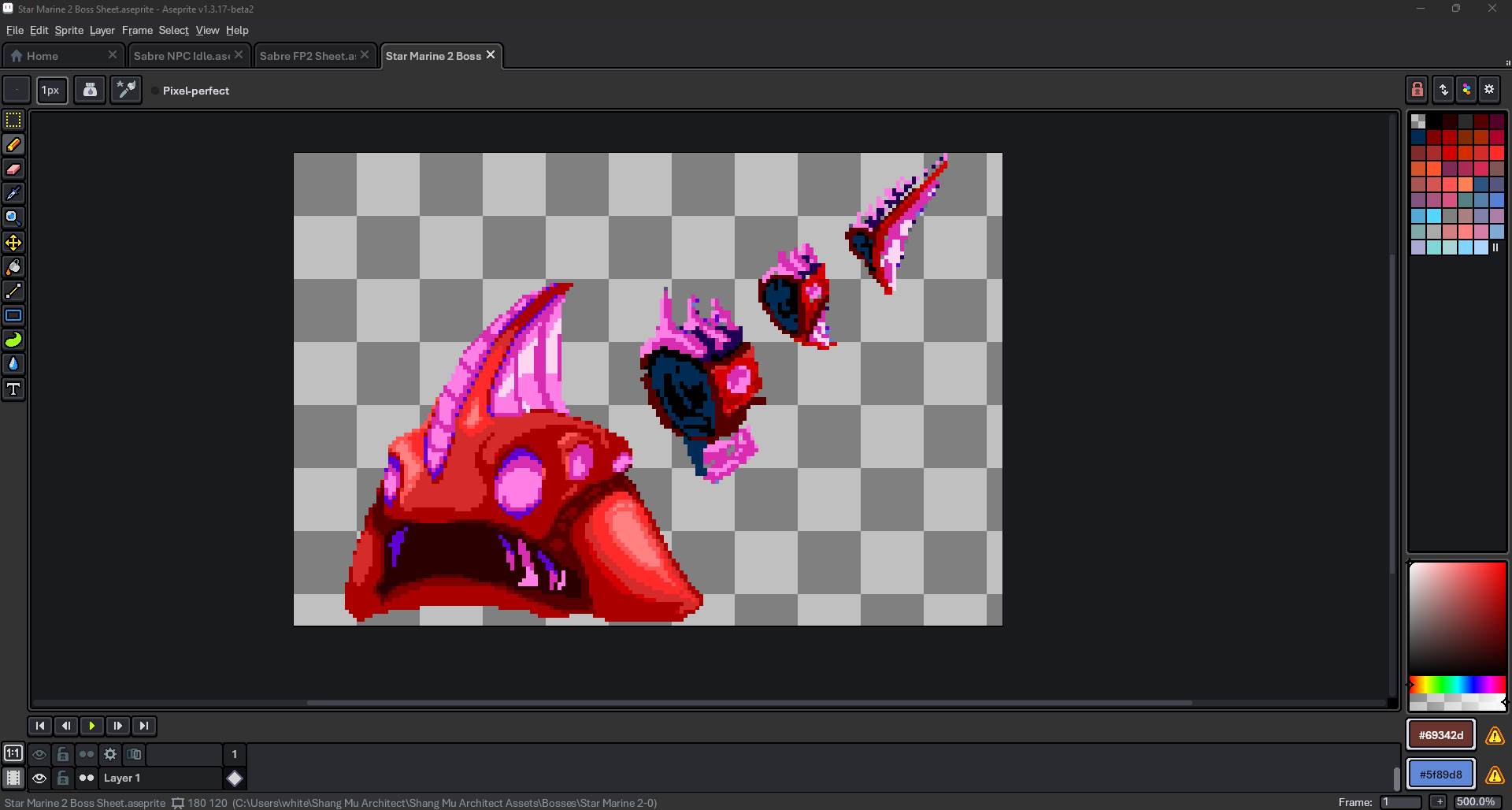Open the Sprite menu
The width and height of the screenshot is (1512, 810).
tap(69, 31)
